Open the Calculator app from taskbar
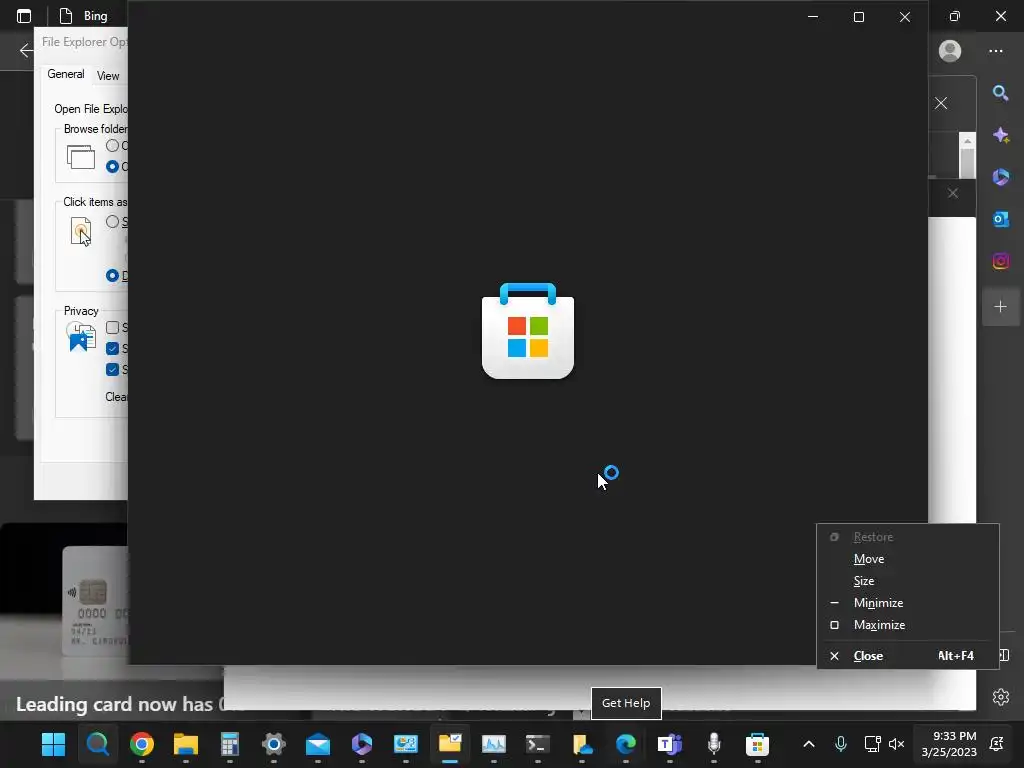This screenshot has height=768, width=1024. (230, 744)
